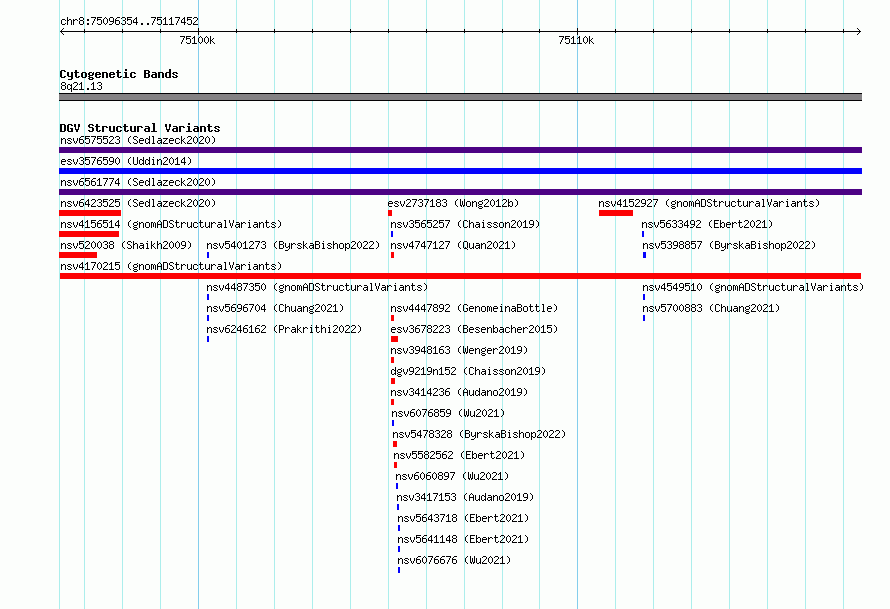890x609 pixels.
Task: Click the nsv6575523 (Sedlazeck2020) variant label
Action: (x=138, y=140)
